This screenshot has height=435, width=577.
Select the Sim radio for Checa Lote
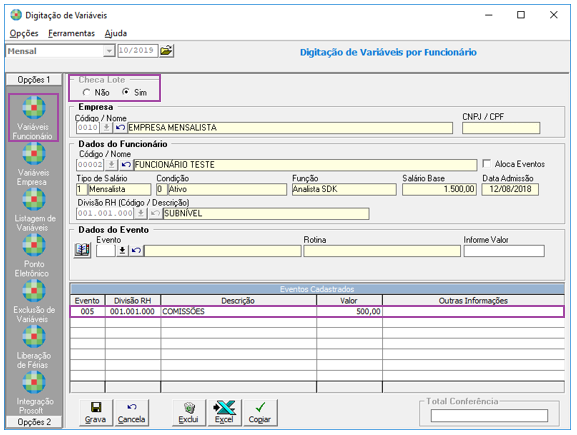click(126, 92)
